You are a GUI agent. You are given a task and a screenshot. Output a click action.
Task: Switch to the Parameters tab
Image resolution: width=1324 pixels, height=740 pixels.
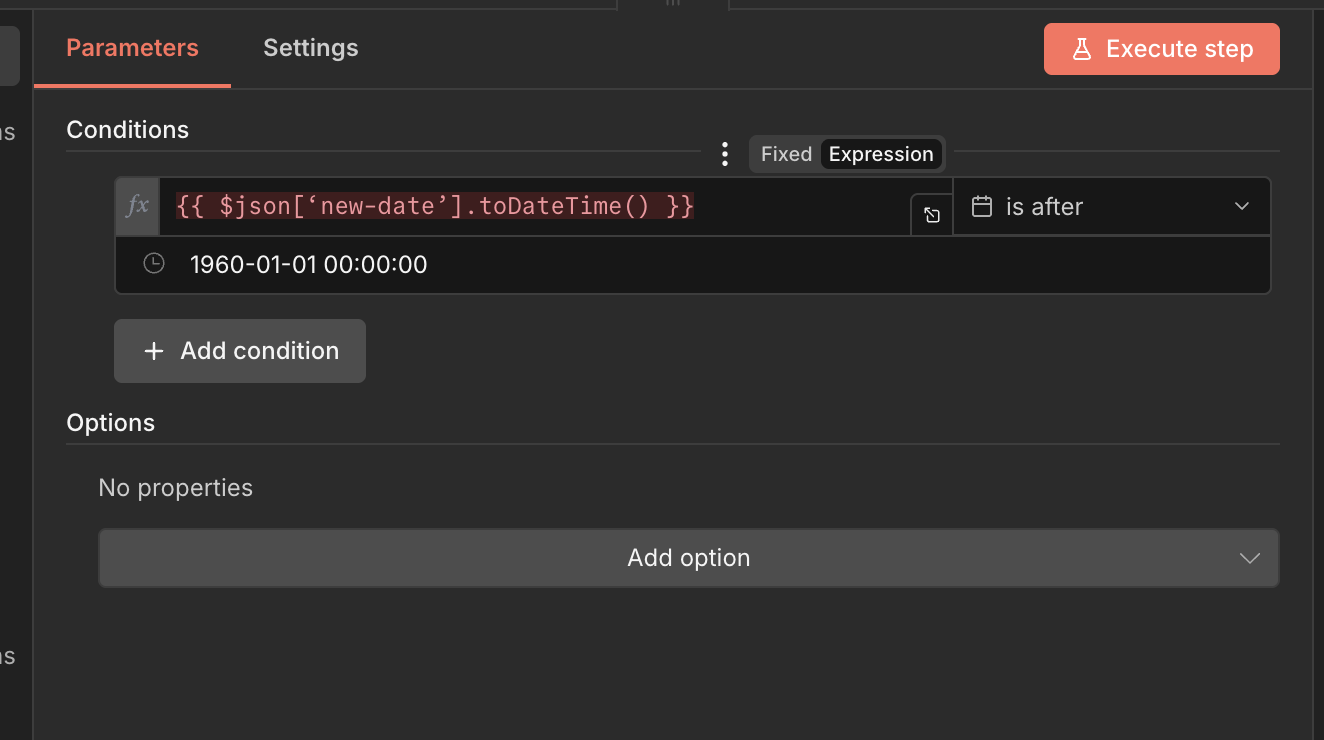(132, 48)
